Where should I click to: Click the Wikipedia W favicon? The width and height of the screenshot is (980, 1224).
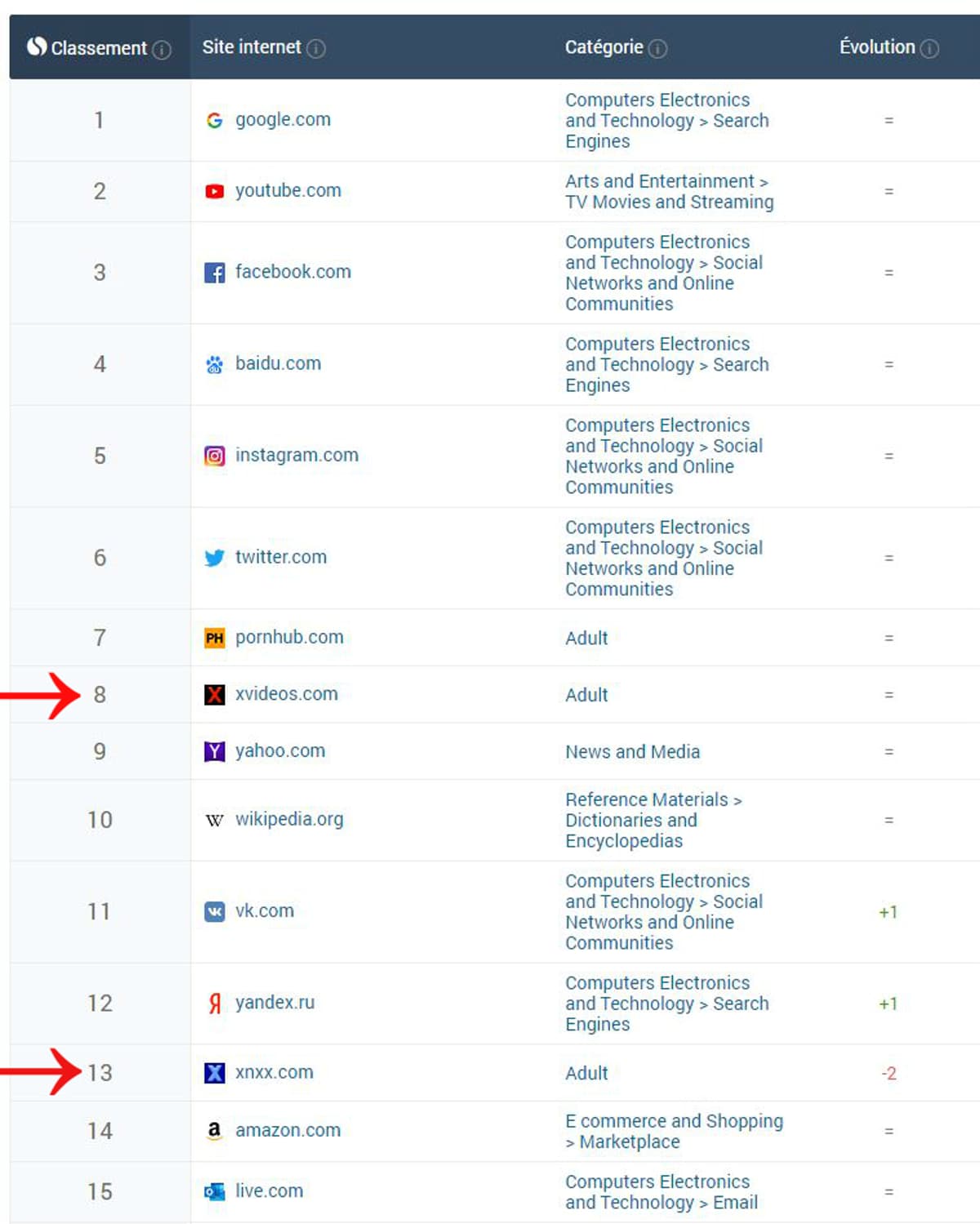214,820
